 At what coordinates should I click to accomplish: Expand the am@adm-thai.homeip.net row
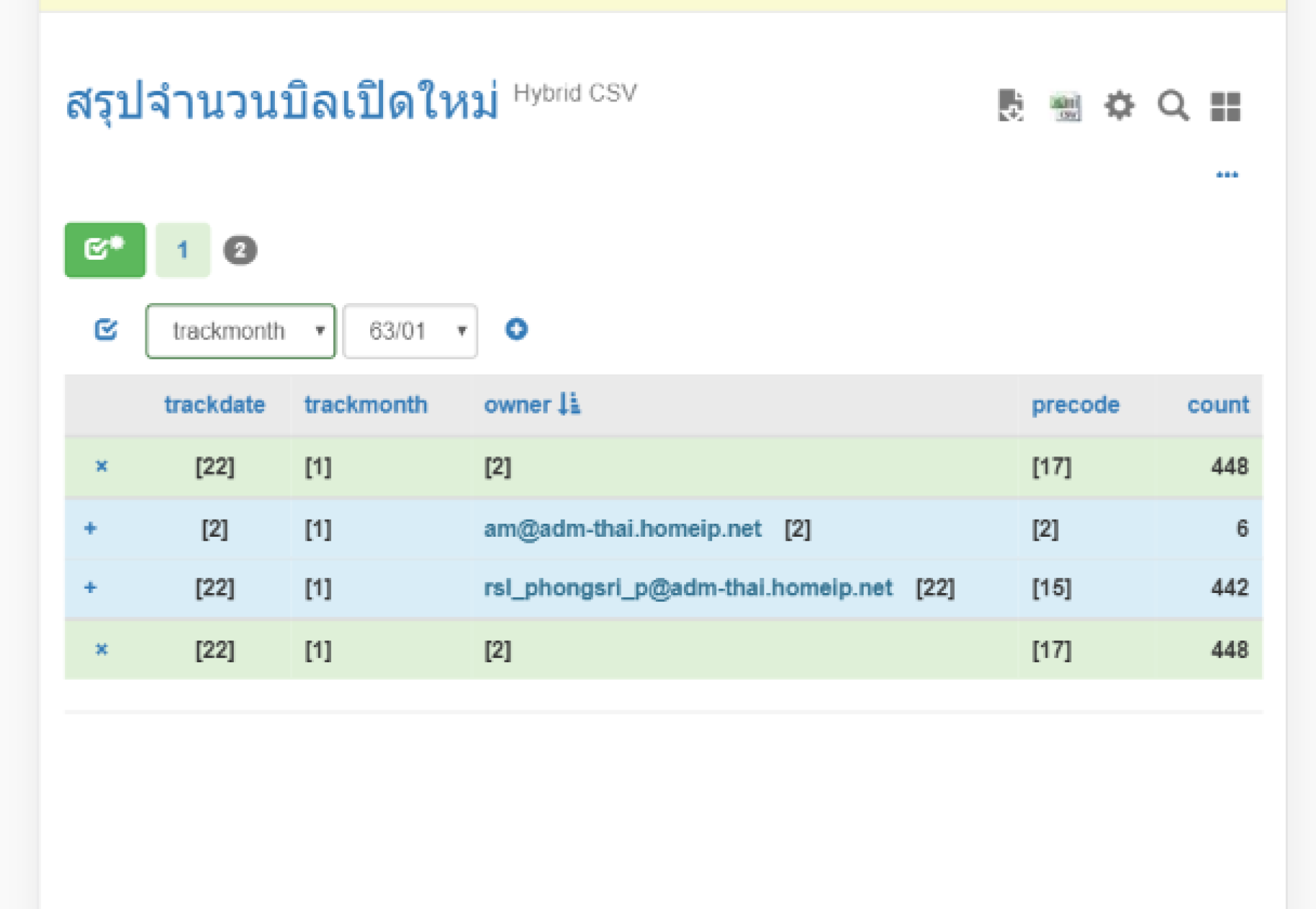point(90,528)
